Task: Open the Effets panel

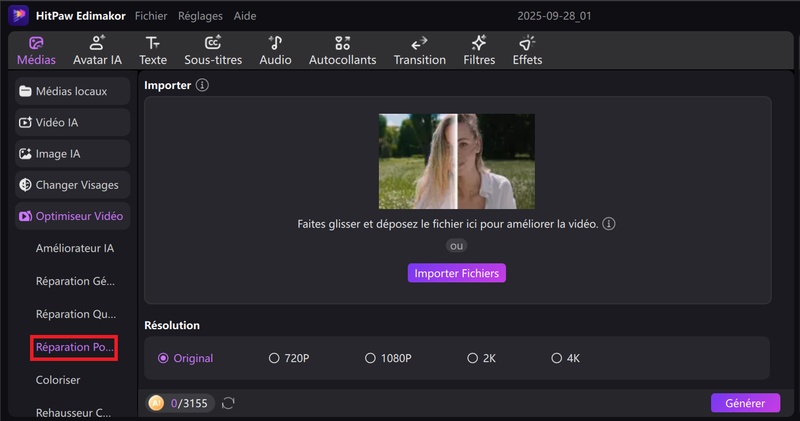Action: pyautogui.click(x=527, y=51)
